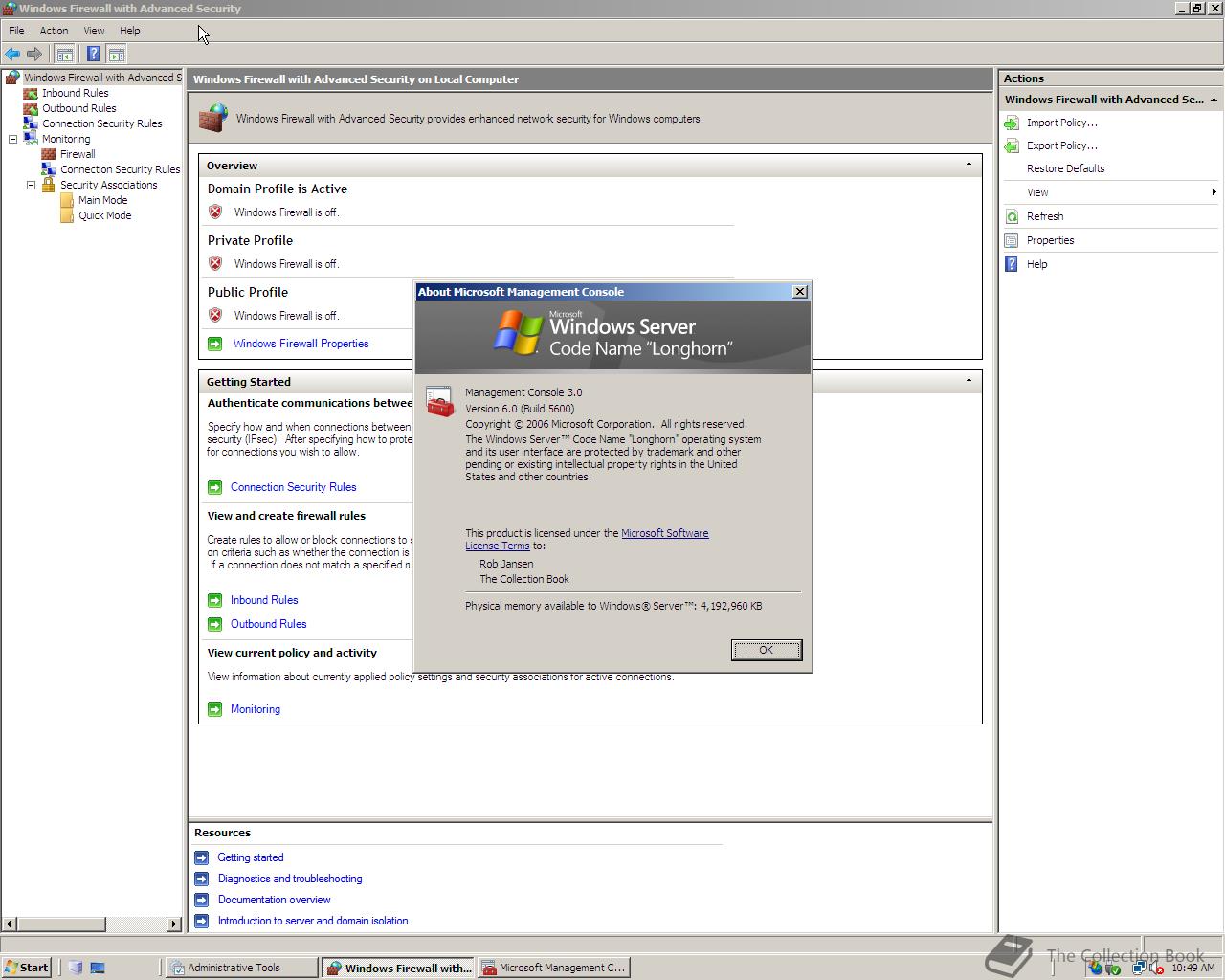Click the Monitoring node icon in tree

click(31, 139)
